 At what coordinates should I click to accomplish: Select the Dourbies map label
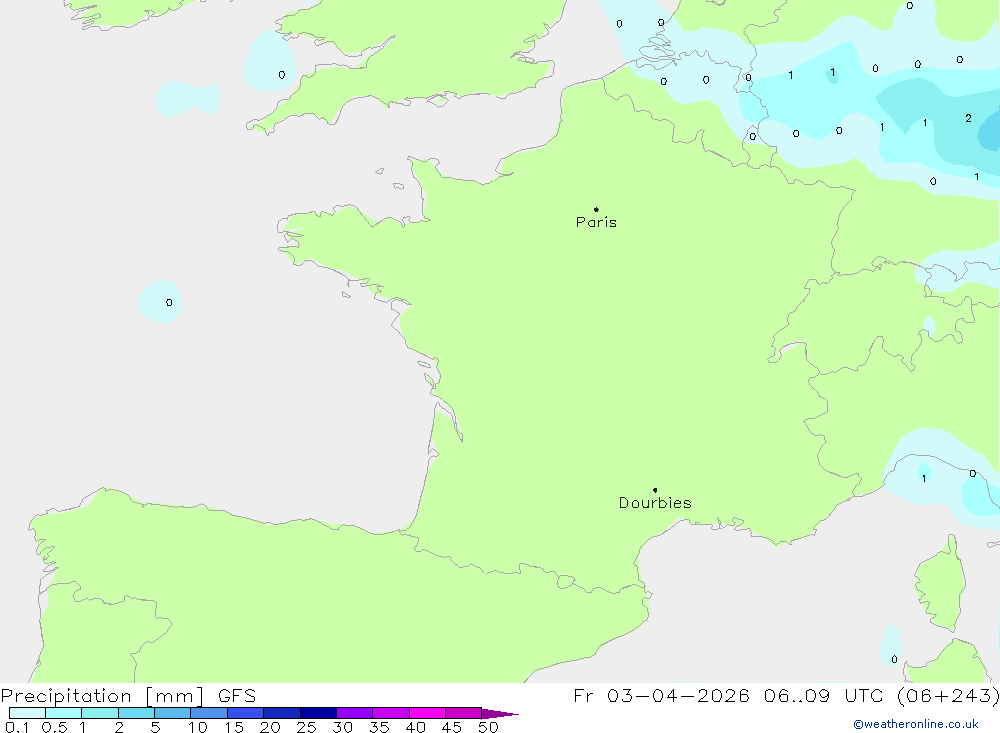click(655, 503)
